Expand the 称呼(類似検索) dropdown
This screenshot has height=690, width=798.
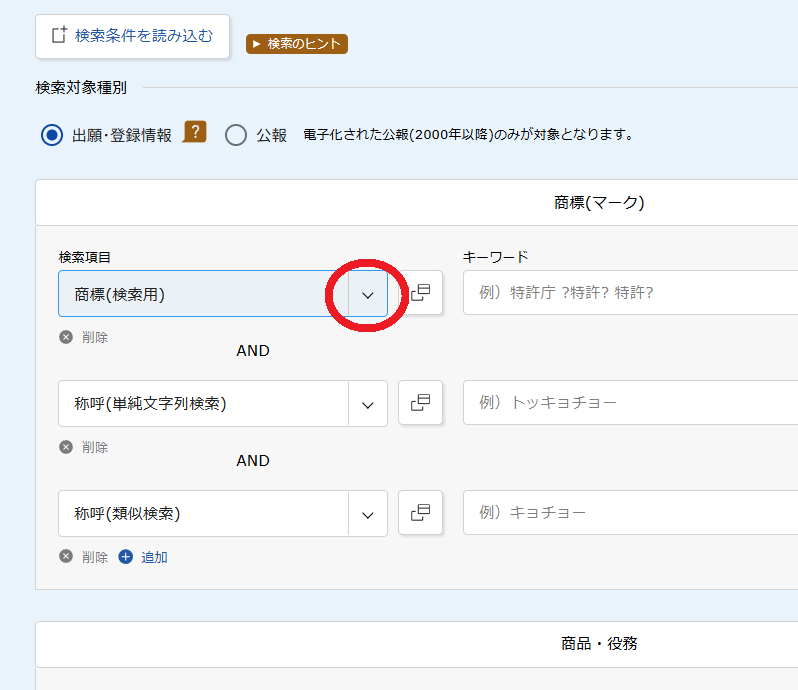point(367,514)
